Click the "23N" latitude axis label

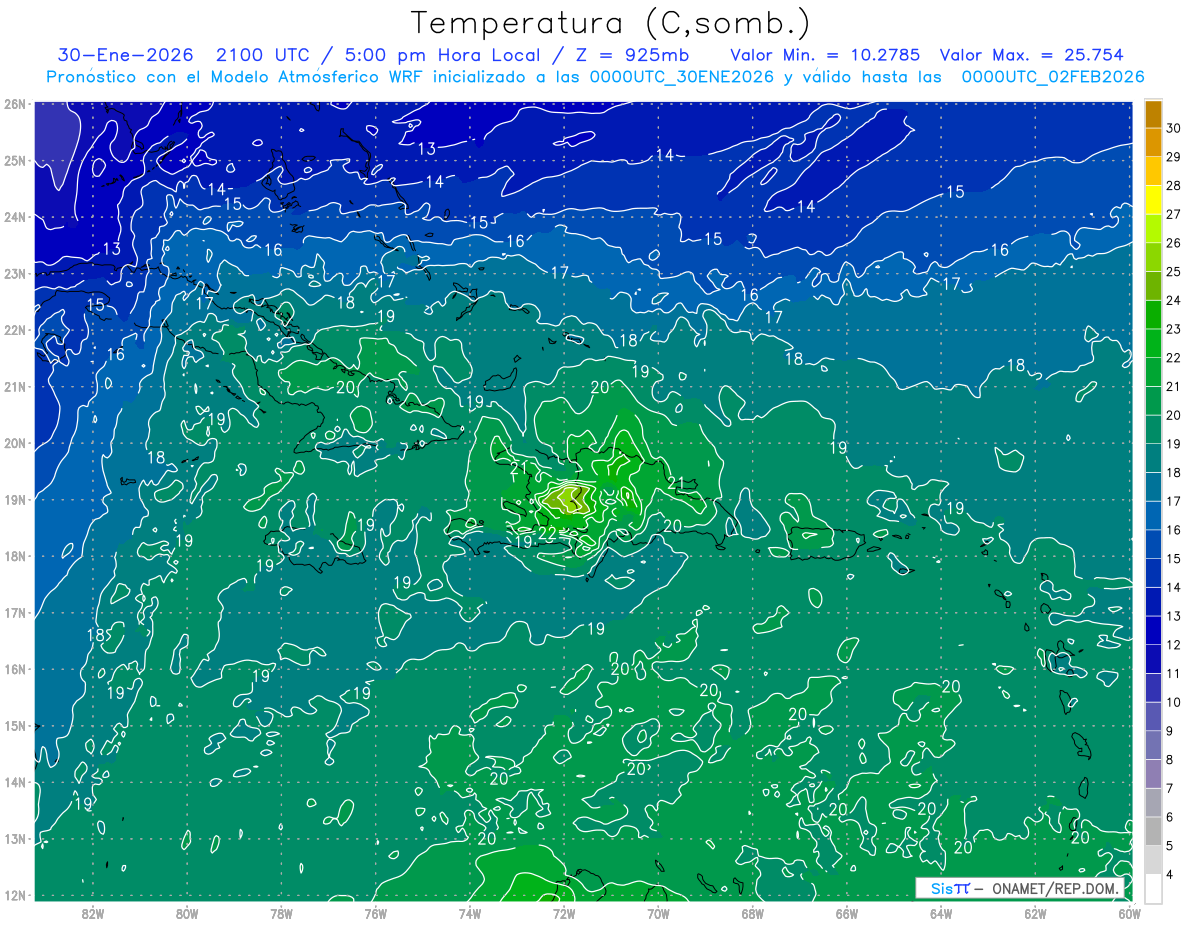point(15,274)
